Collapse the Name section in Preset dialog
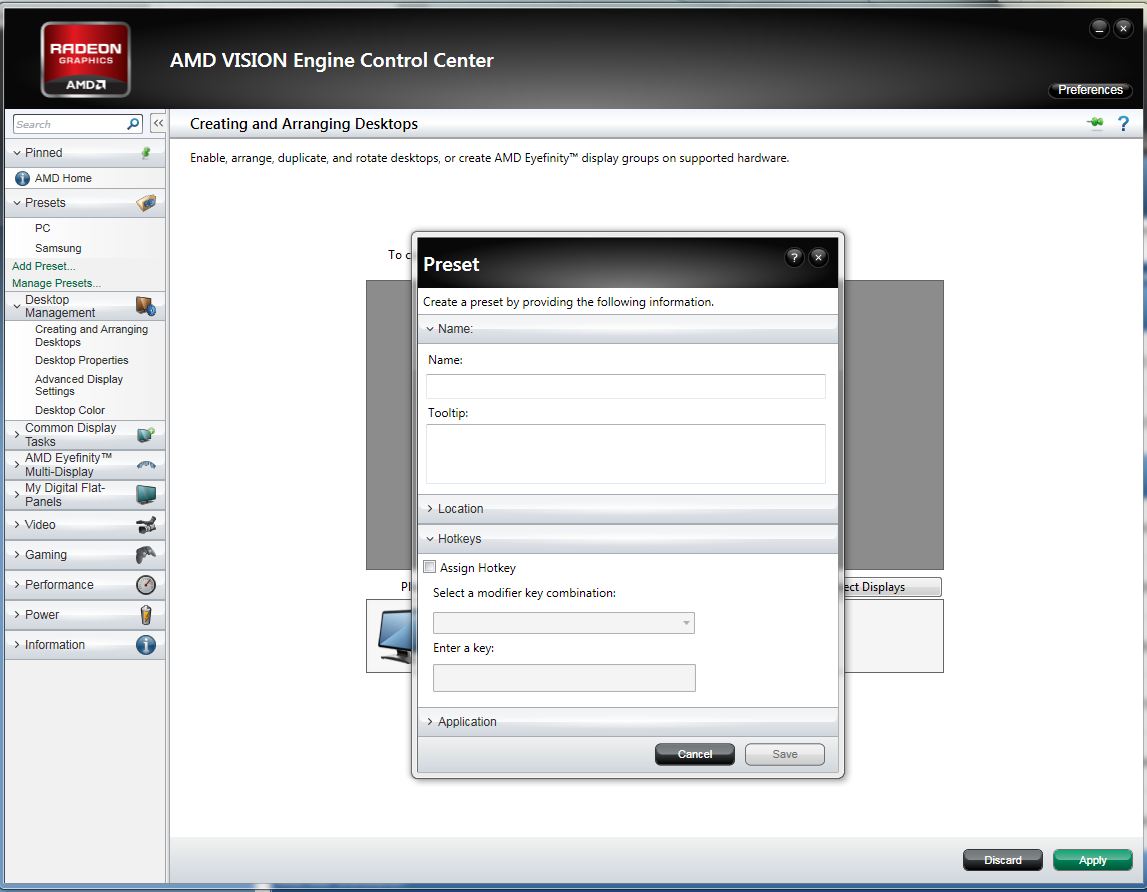Image resolution: width=1147 pixels, height=892 pixels. click(430, 329)
